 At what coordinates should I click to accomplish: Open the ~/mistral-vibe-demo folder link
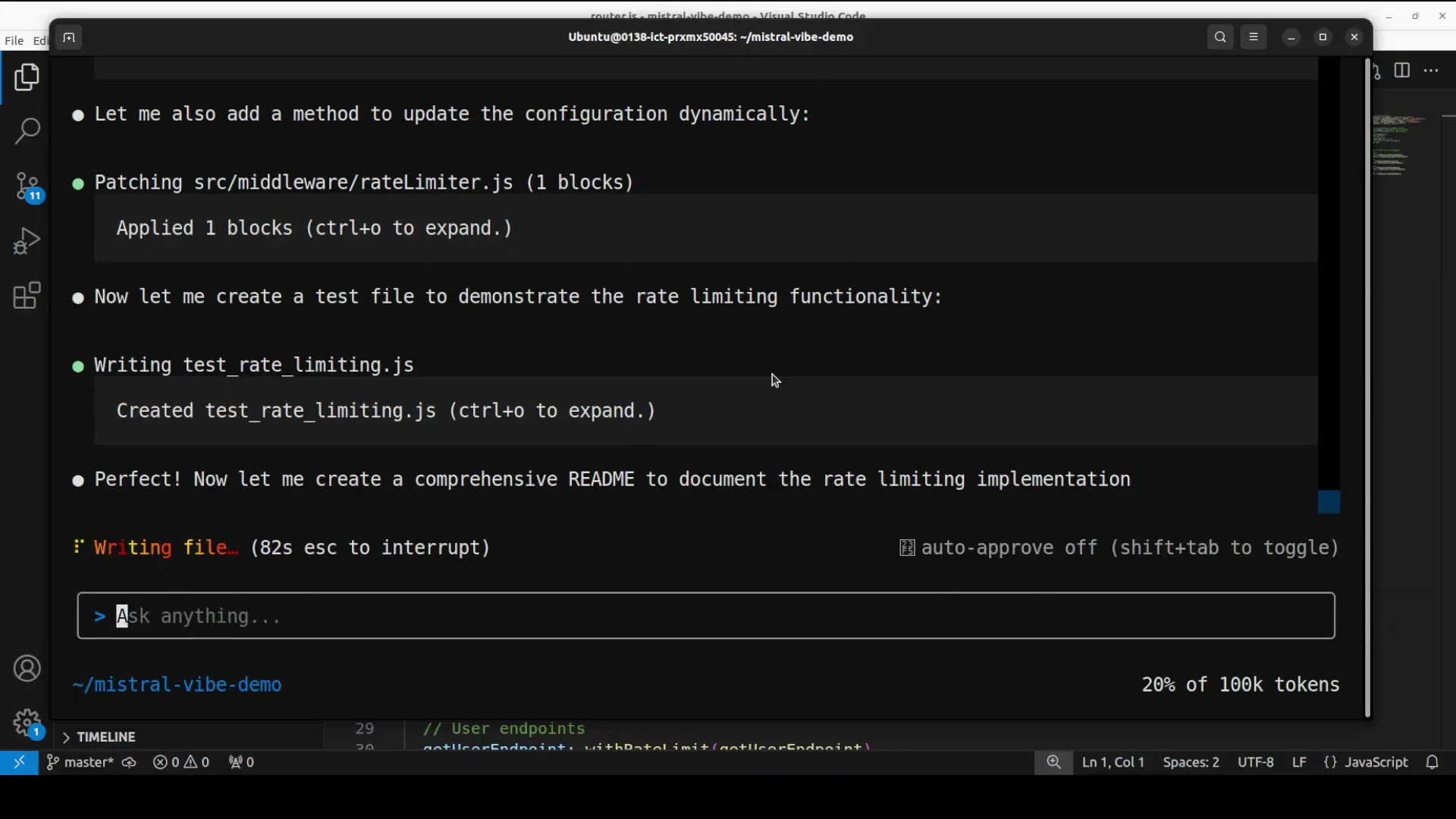[x=177, y=684]
